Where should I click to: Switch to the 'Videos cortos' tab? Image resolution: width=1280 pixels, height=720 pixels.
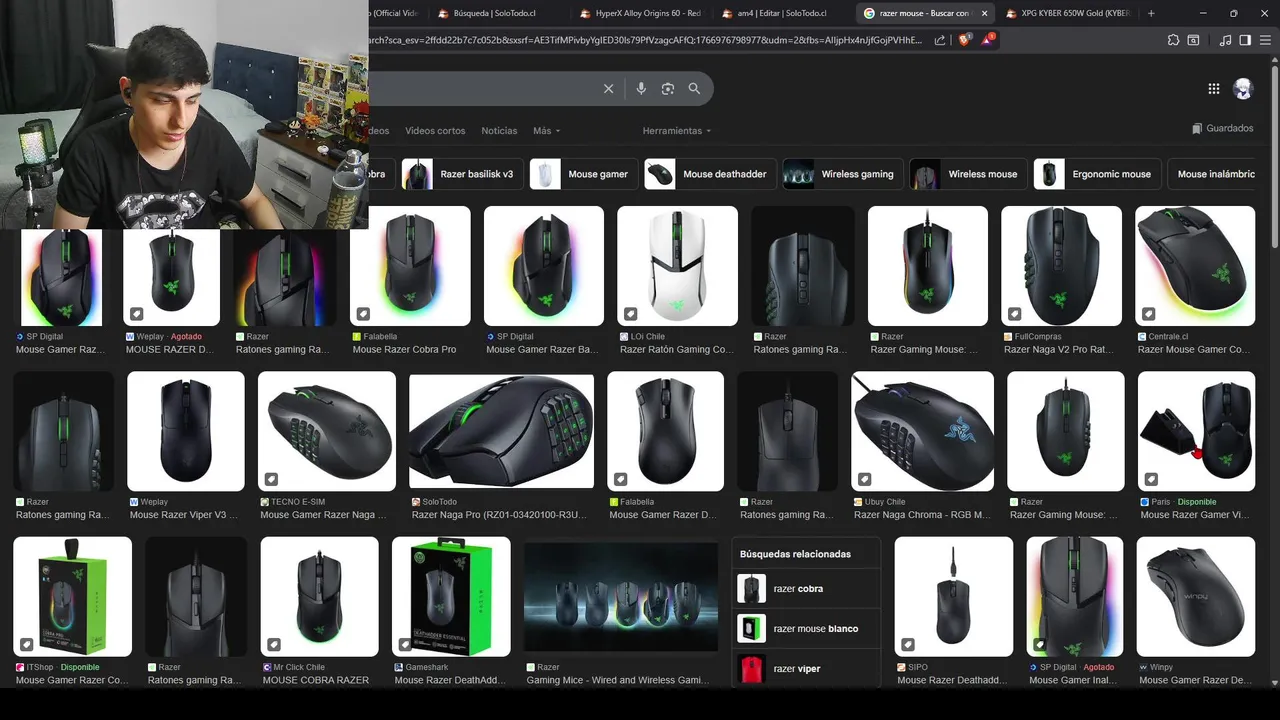tap(435, 131)
